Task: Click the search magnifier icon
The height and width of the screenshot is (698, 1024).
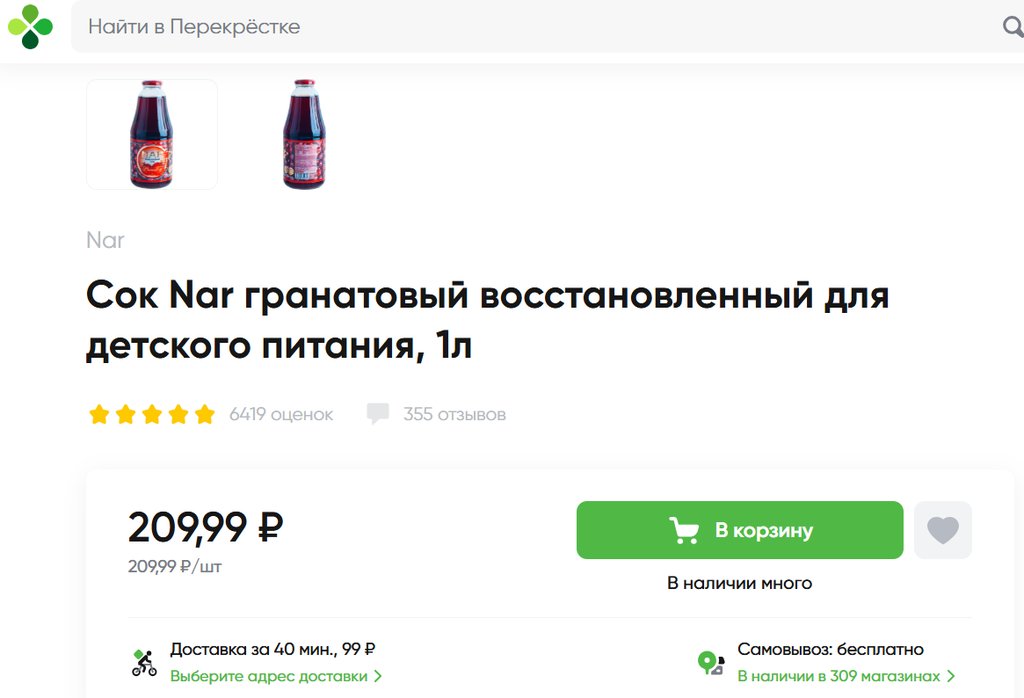Action: click(1012, 27)
